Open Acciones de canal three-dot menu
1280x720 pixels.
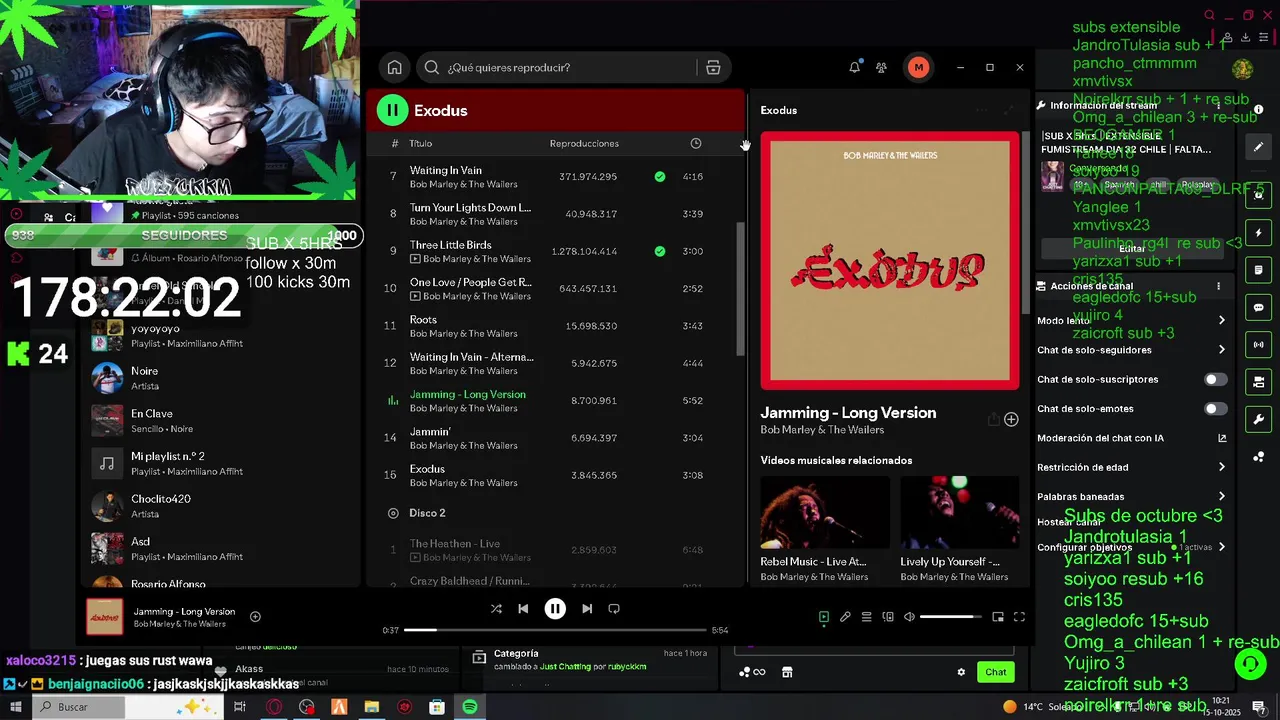1218,287
